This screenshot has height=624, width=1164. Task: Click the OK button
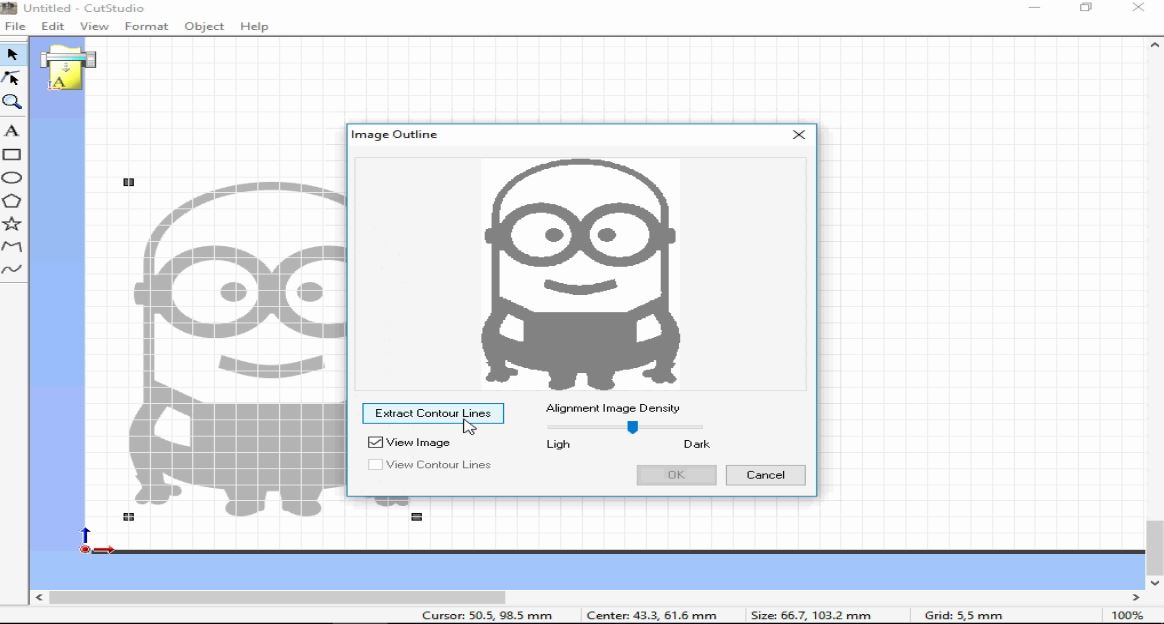click(x=676, y=475)
